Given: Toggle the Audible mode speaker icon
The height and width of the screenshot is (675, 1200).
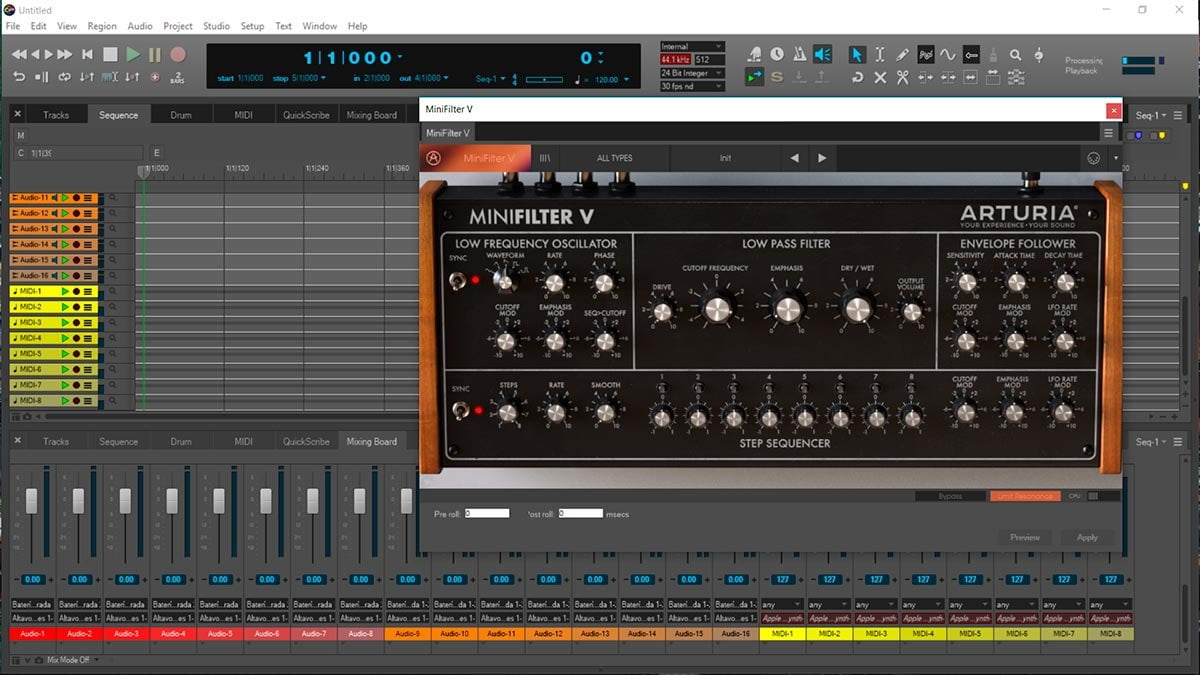Looking at the screenshot, I should 823,54.
